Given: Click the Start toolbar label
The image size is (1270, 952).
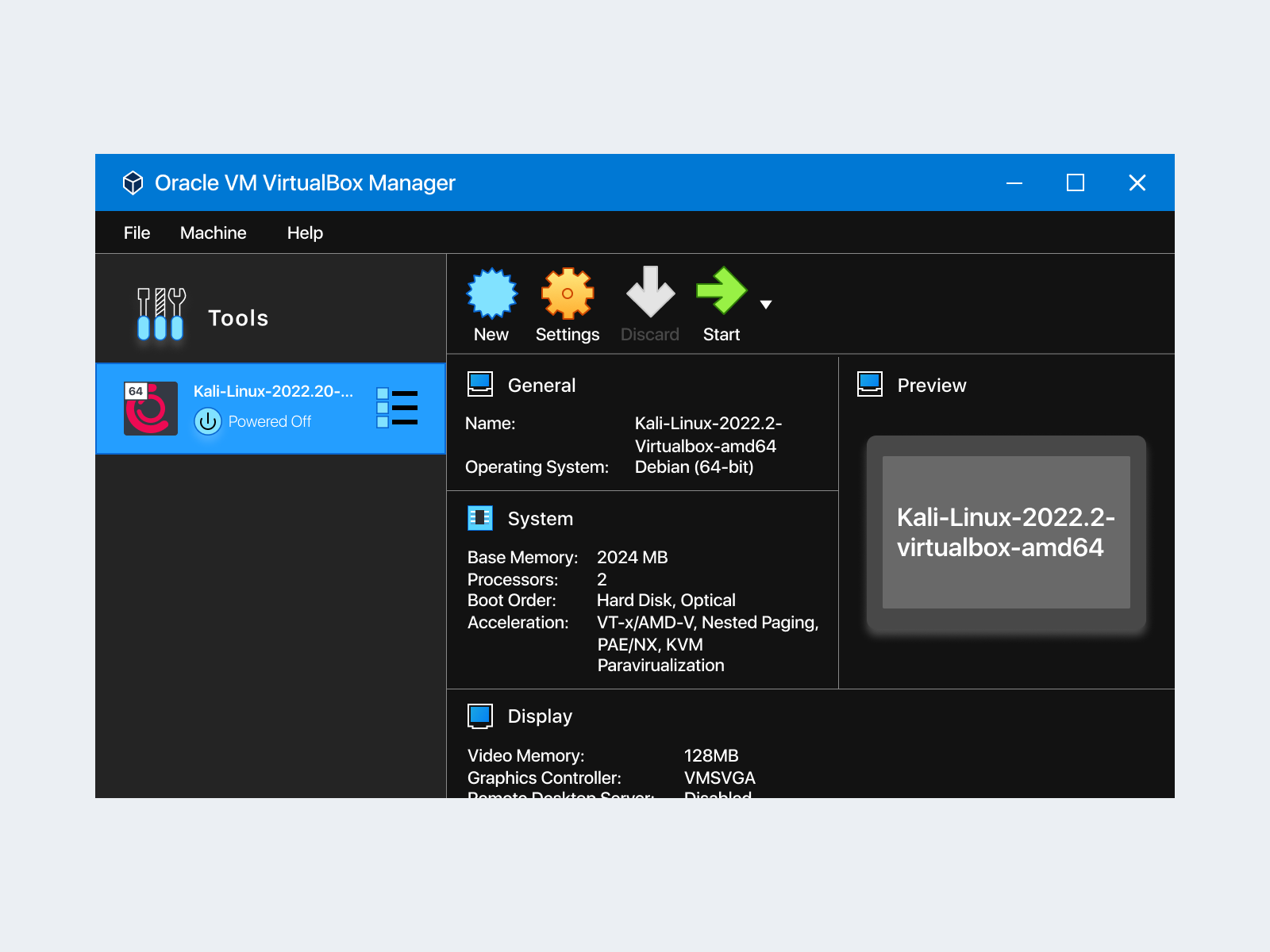Looking at the screenshot, I should [722, 335].
